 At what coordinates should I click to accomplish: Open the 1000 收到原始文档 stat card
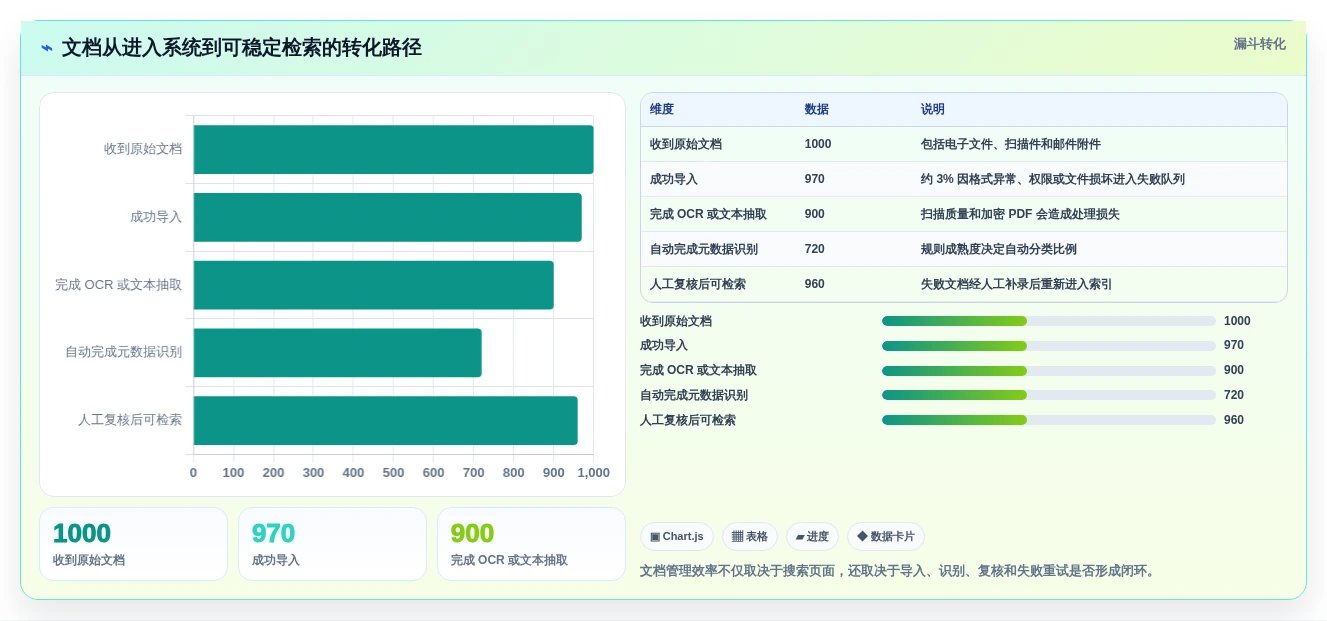point(133,544)
